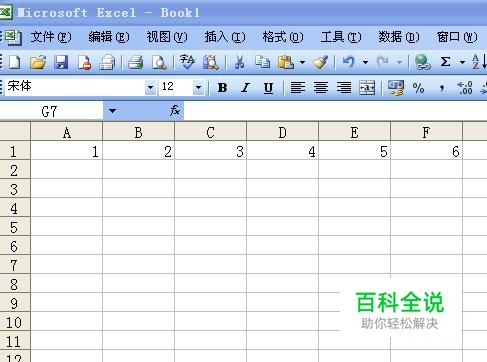
Task: Click the AutoSum sigma icon
Action: (x=445, y=62)
